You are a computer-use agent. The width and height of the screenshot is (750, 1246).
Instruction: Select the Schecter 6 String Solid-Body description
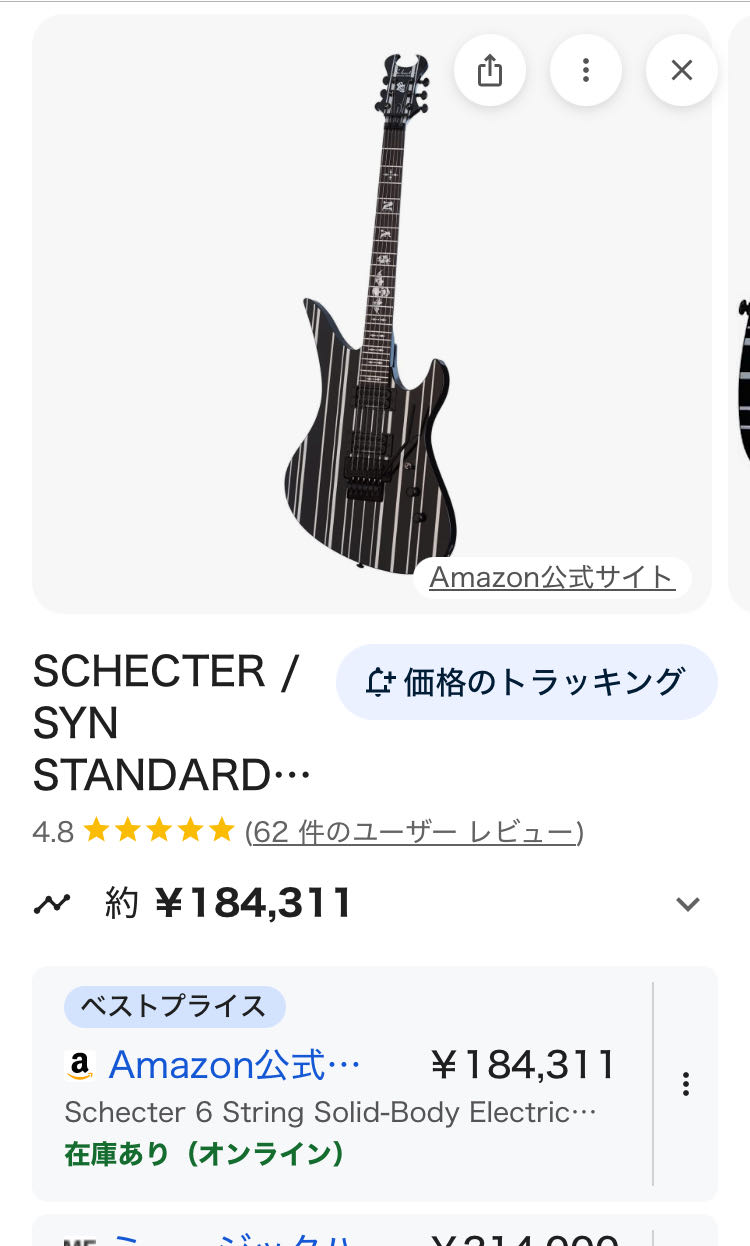click(330, 1112)
